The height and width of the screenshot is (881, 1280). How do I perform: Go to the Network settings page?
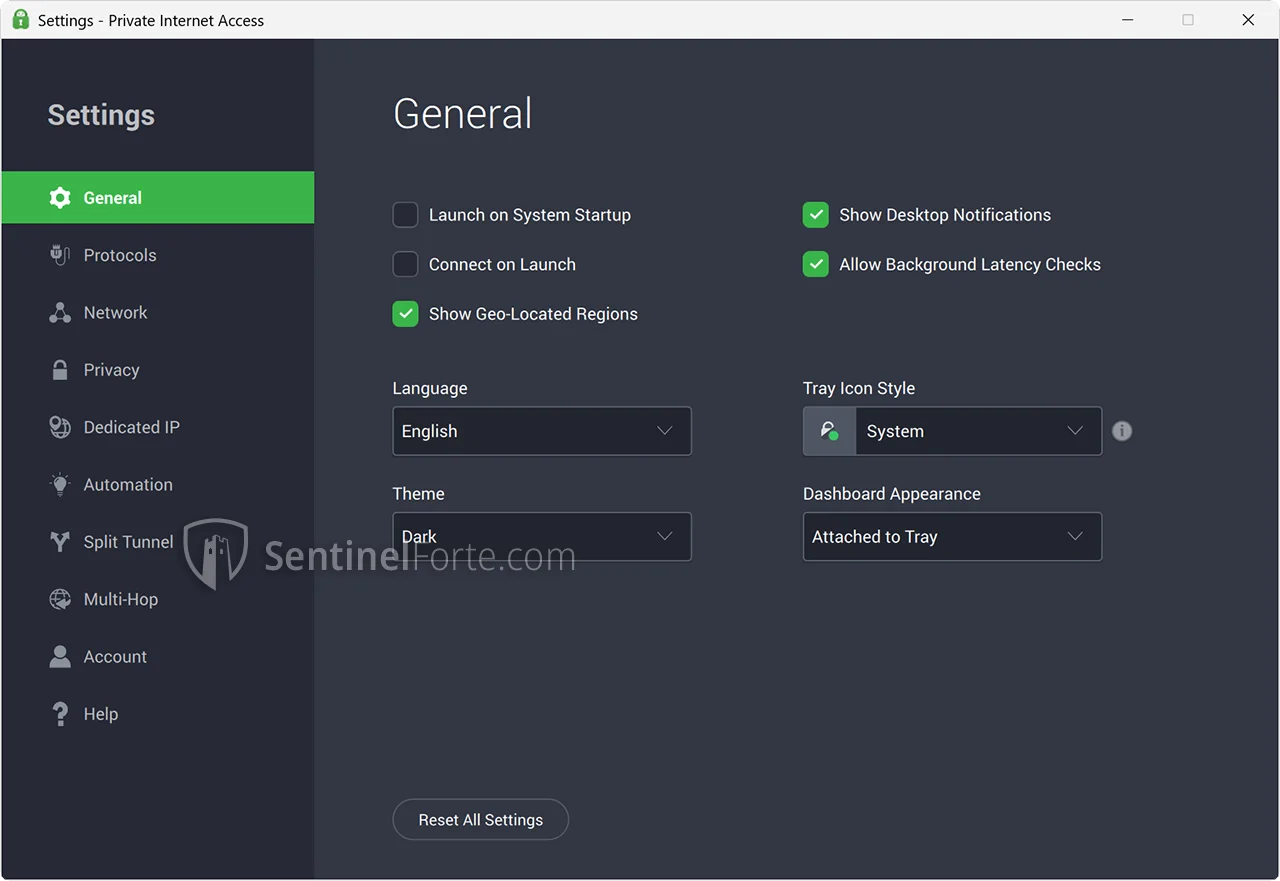pyautogui.click(x=158, y=312)
